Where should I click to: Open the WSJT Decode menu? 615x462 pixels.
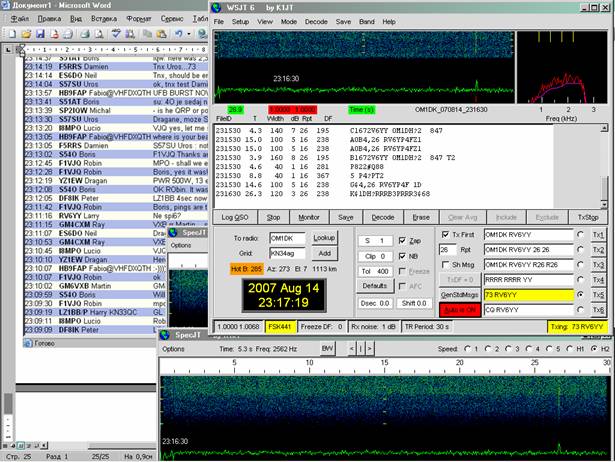click(316, 22)
